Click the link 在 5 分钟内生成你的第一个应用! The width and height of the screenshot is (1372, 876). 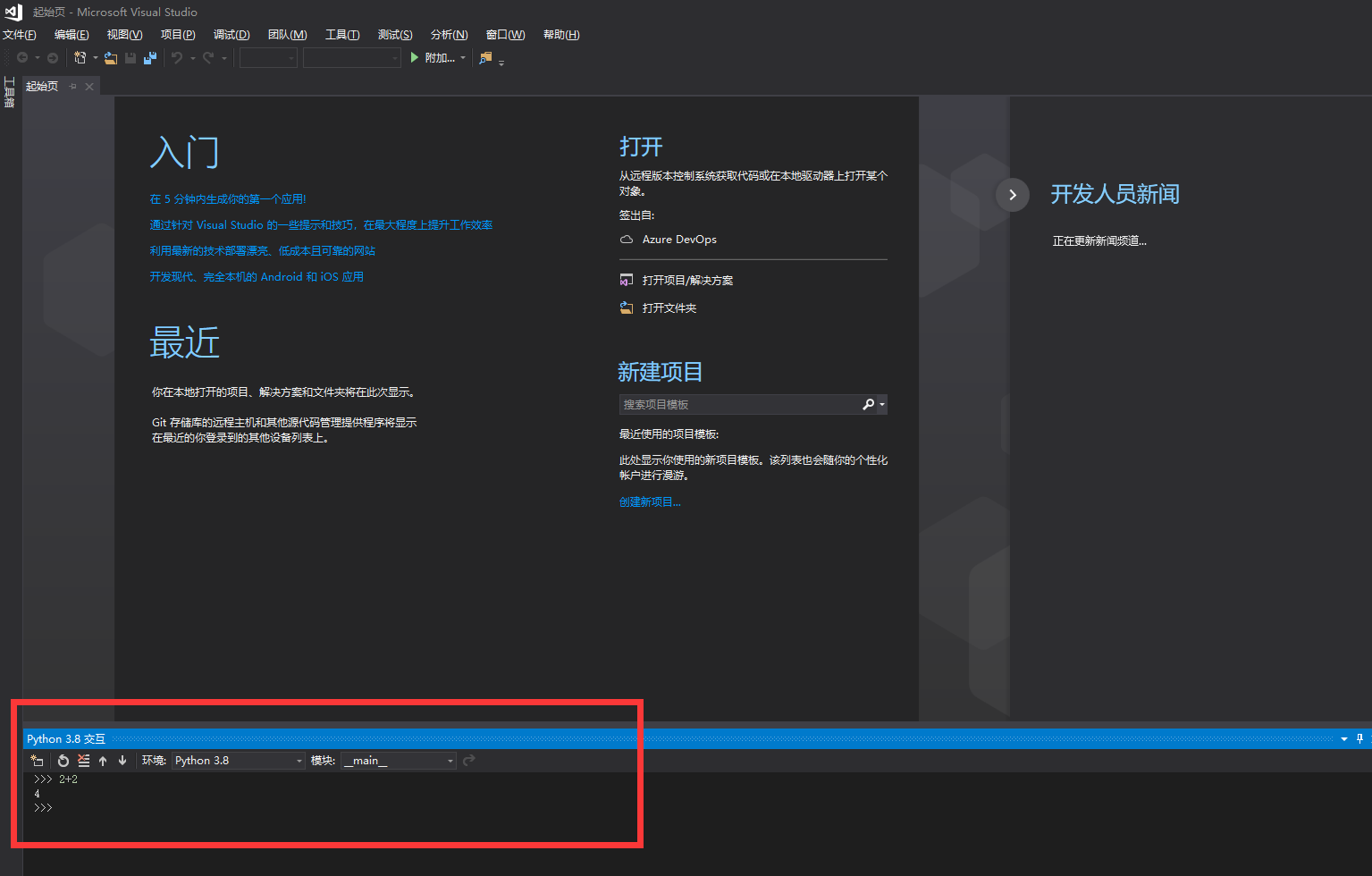pos(228,199)
